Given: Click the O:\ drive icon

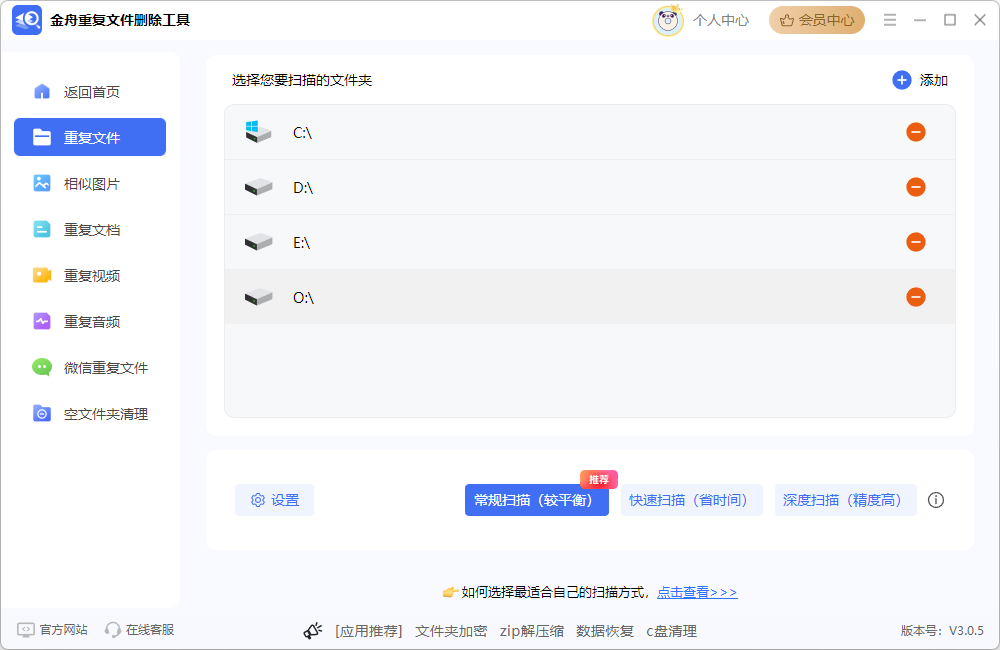Looking at the screenshot, I should pos(258,297).
